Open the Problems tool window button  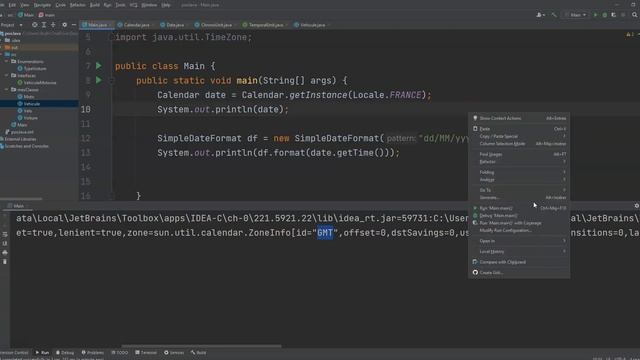point(93,353)
